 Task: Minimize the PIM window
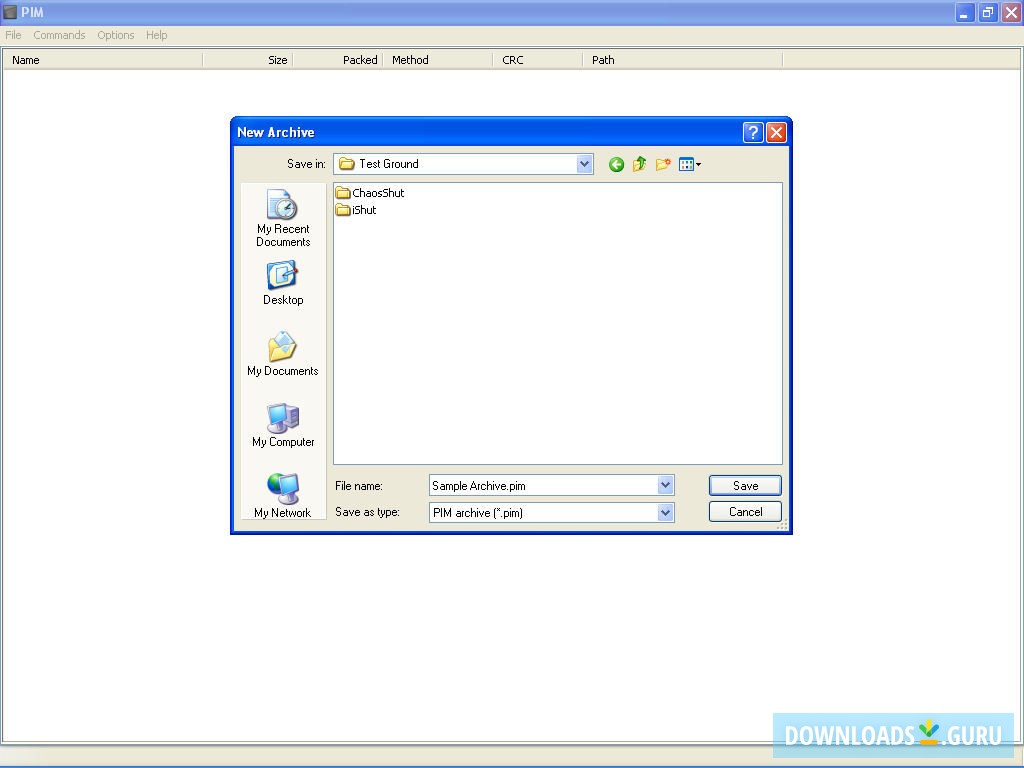965,12
